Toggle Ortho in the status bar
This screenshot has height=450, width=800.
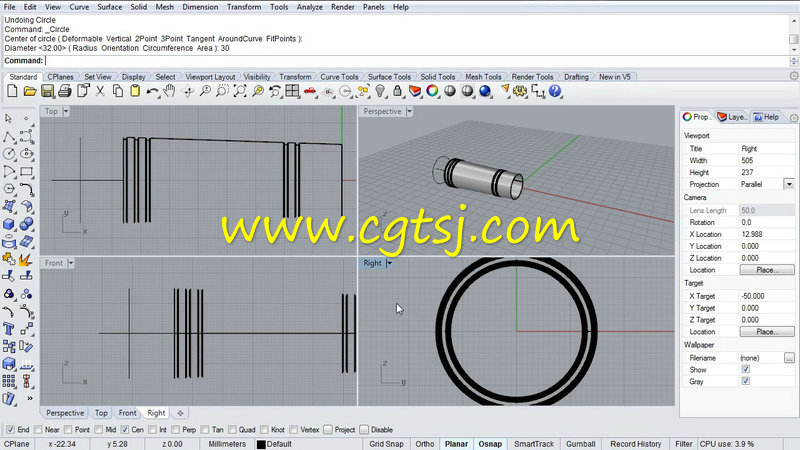point(424,444)
